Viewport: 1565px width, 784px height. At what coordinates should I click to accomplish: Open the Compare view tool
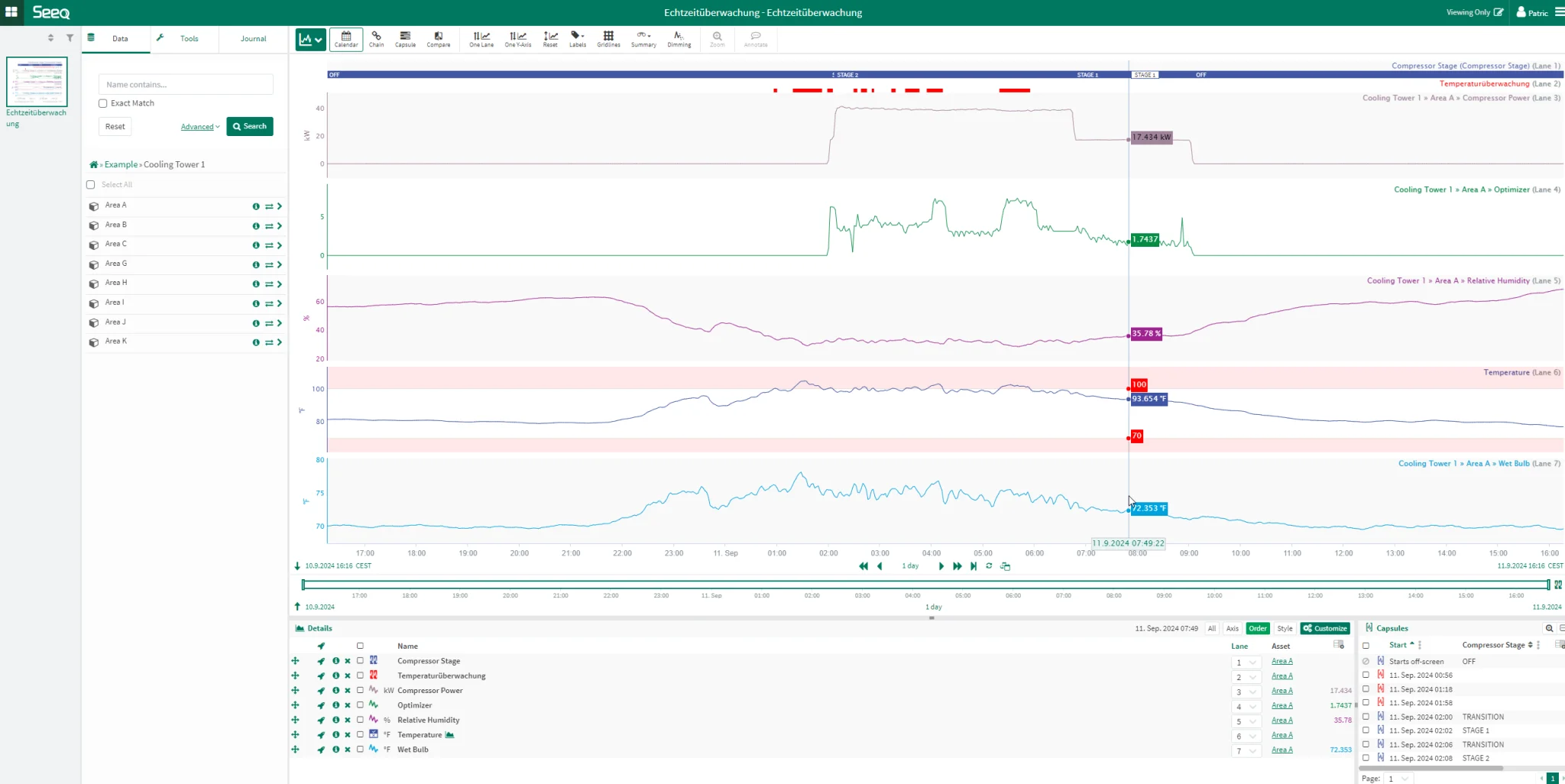[x=439, y=39]
